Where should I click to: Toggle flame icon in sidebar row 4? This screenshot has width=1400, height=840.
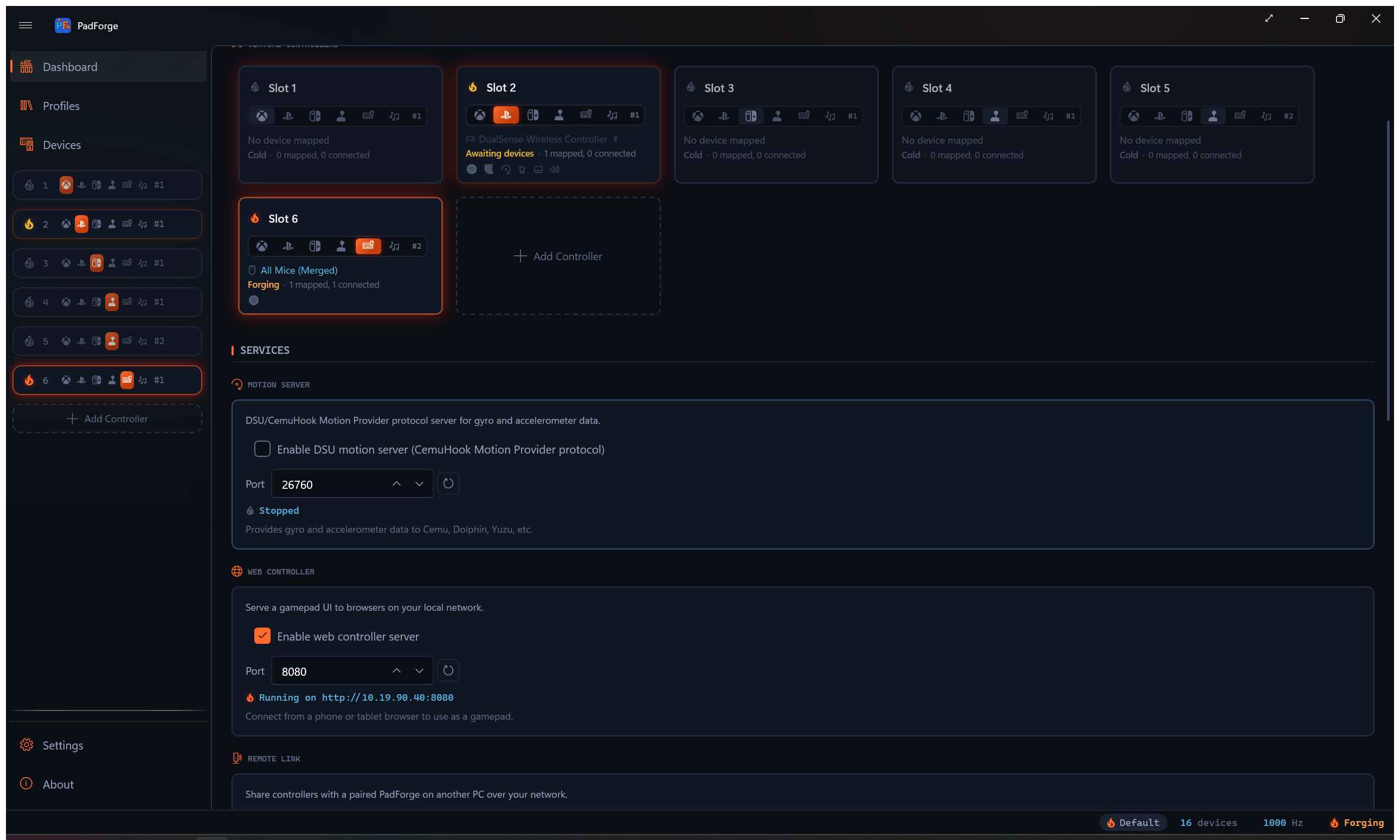pyautogui.click(x=29, y=302)
